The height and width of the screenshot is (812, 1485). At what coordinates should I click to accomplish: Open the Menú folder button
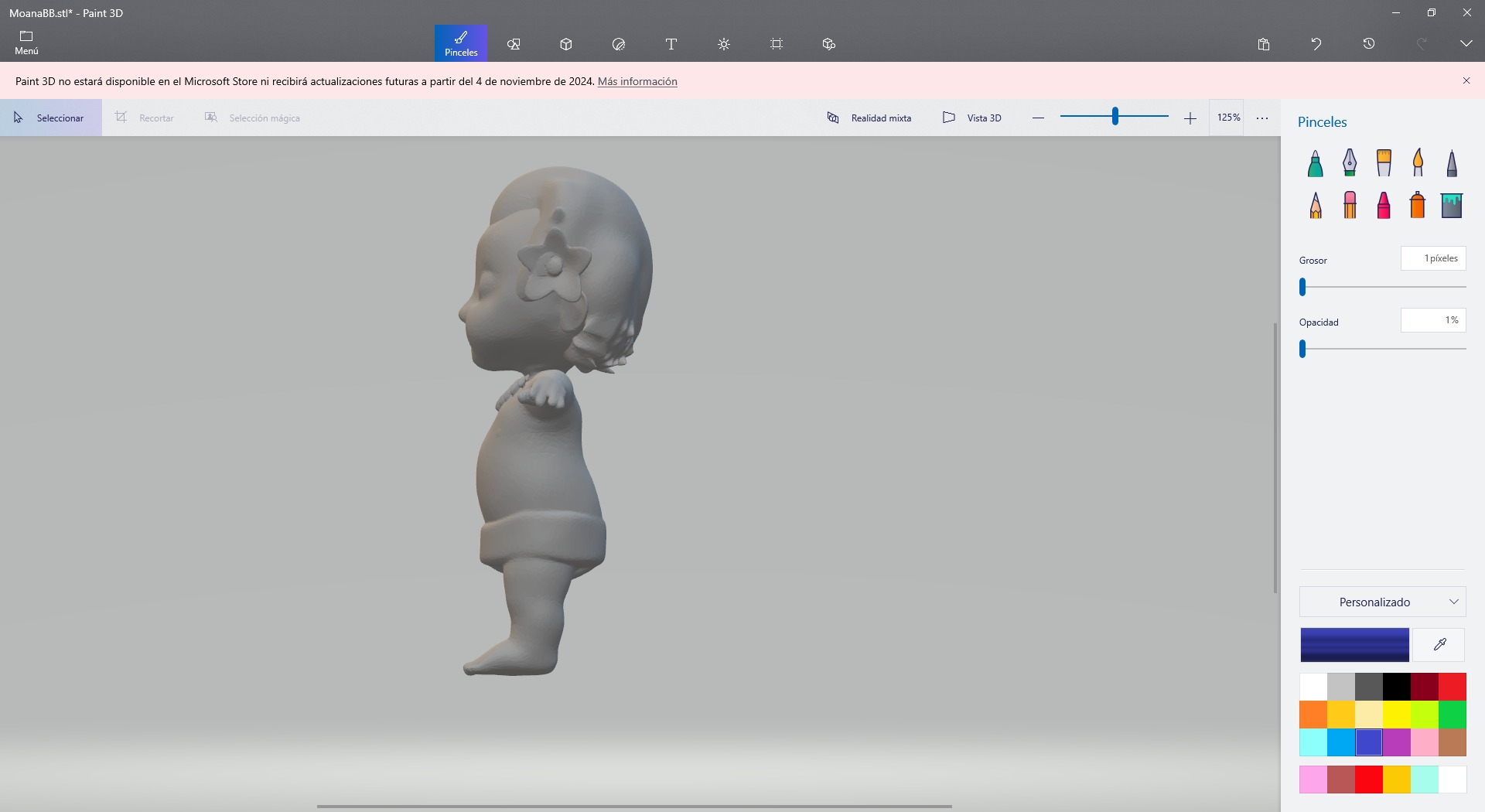click(26, 43)
